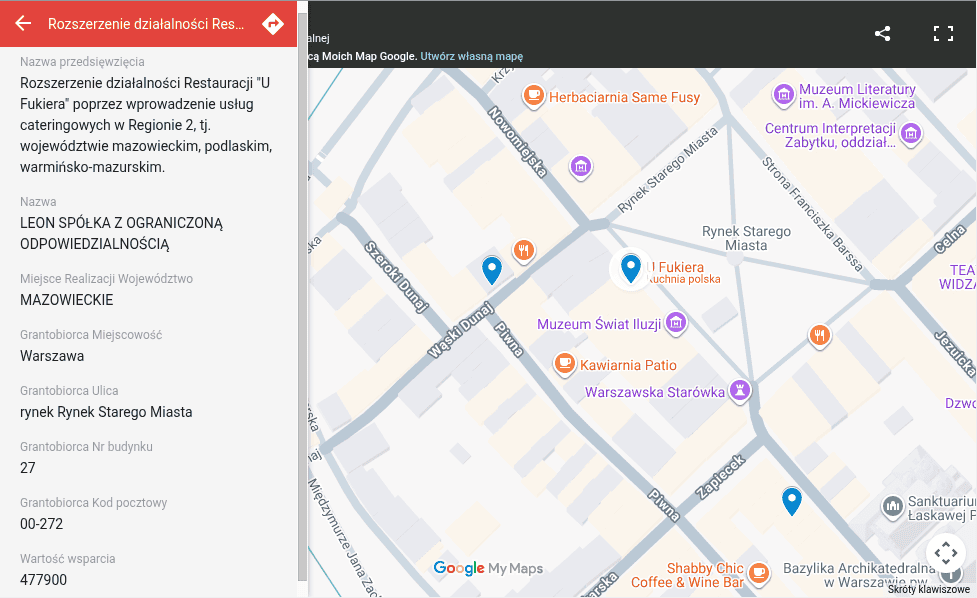
Task: Select the MAZOWIECKIE województwo value
Action: (x=67, y=300)
